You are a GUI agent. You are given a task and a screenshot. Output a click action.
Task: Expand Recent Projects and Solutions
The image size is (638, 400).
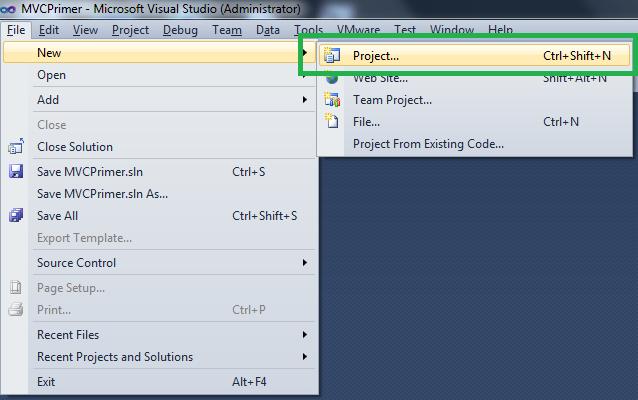(x=305, y=357)
